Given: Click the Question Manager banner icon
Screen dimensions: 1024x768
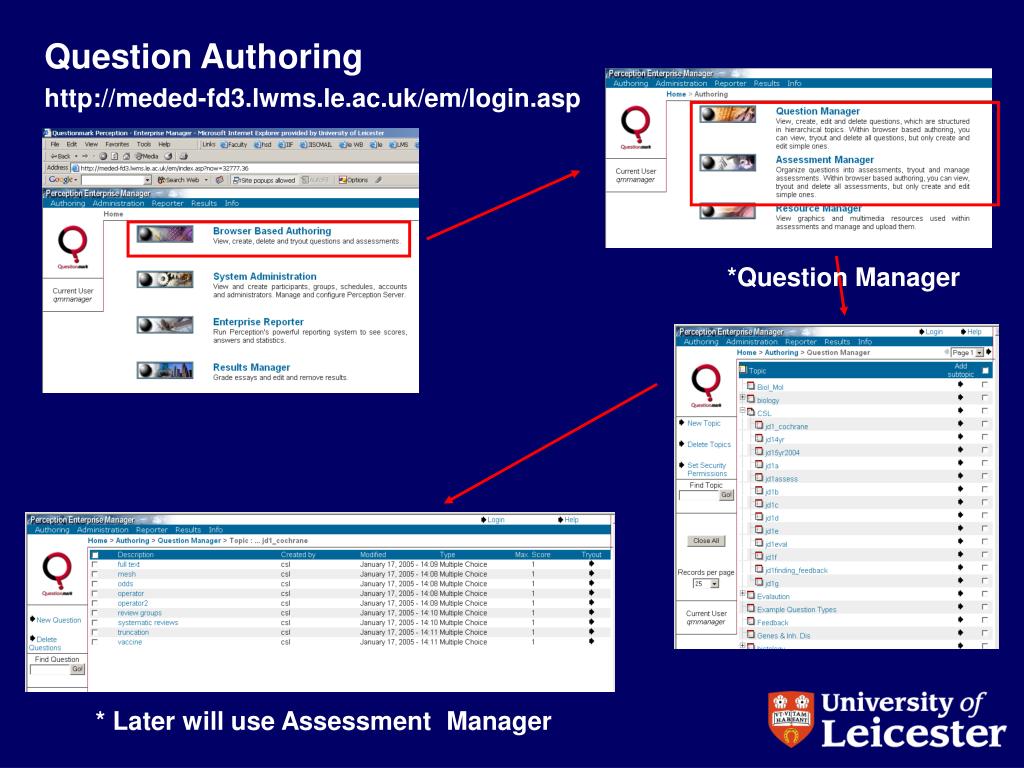Looking at the screenshot, I should [x=728, y=114].
